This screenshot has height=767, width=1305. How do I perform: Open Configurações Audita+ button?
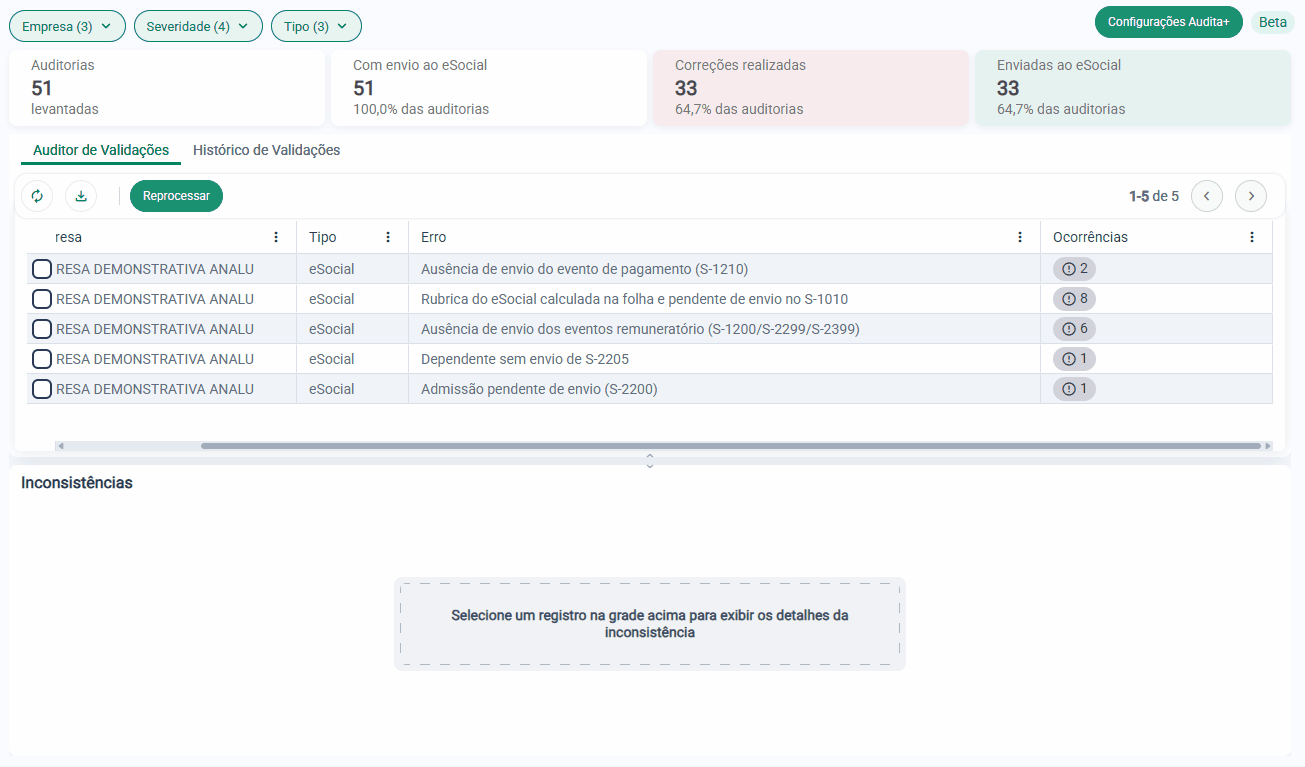click(1169, 22)
